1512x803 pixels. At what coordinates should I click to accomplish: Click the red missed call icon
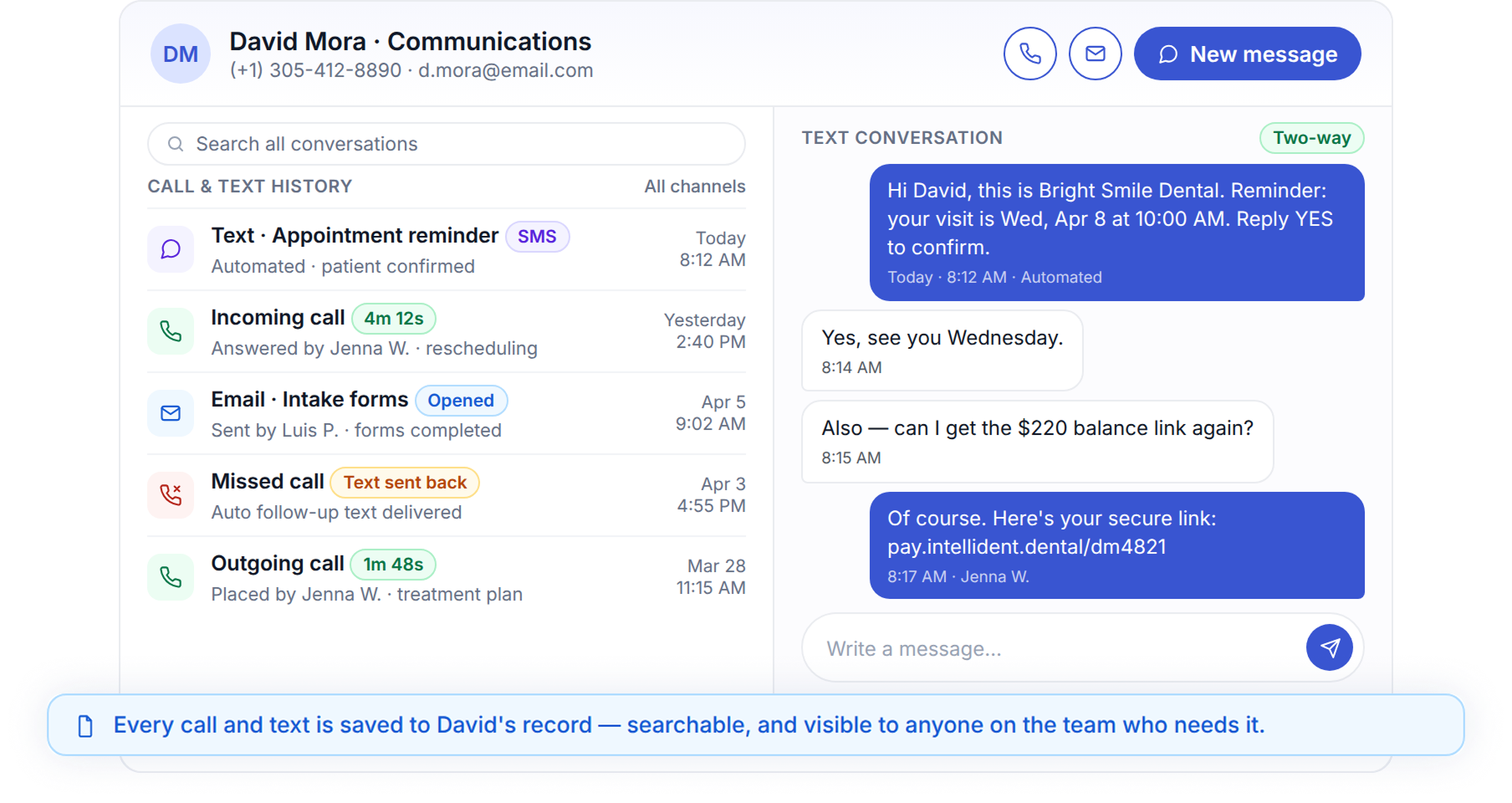[x=171, y=495]
